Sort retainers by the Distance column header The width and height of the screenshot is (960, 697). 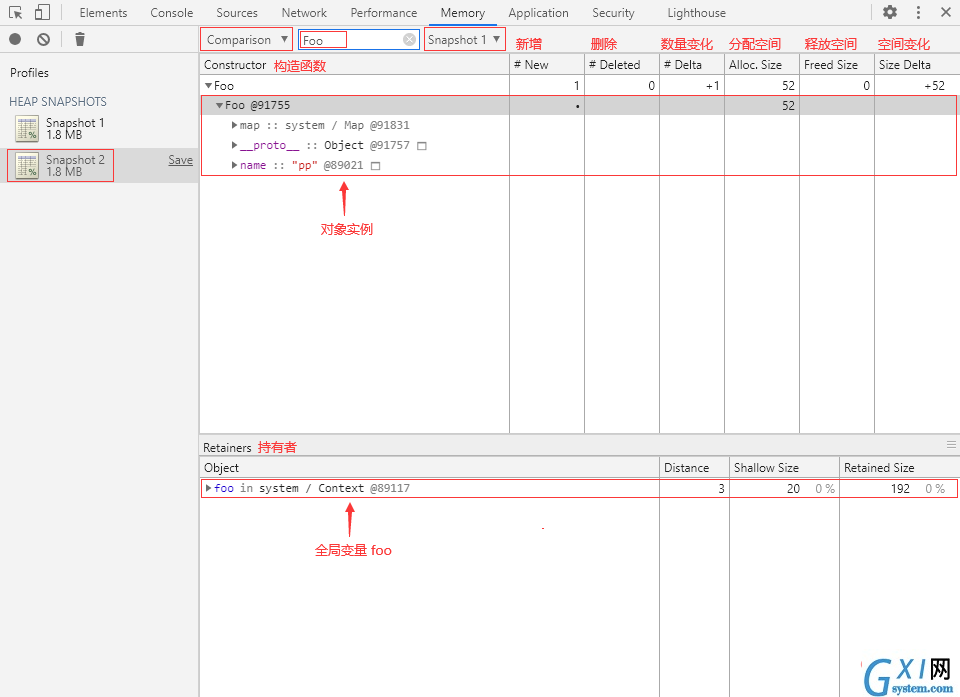click(x=694, y=467)
